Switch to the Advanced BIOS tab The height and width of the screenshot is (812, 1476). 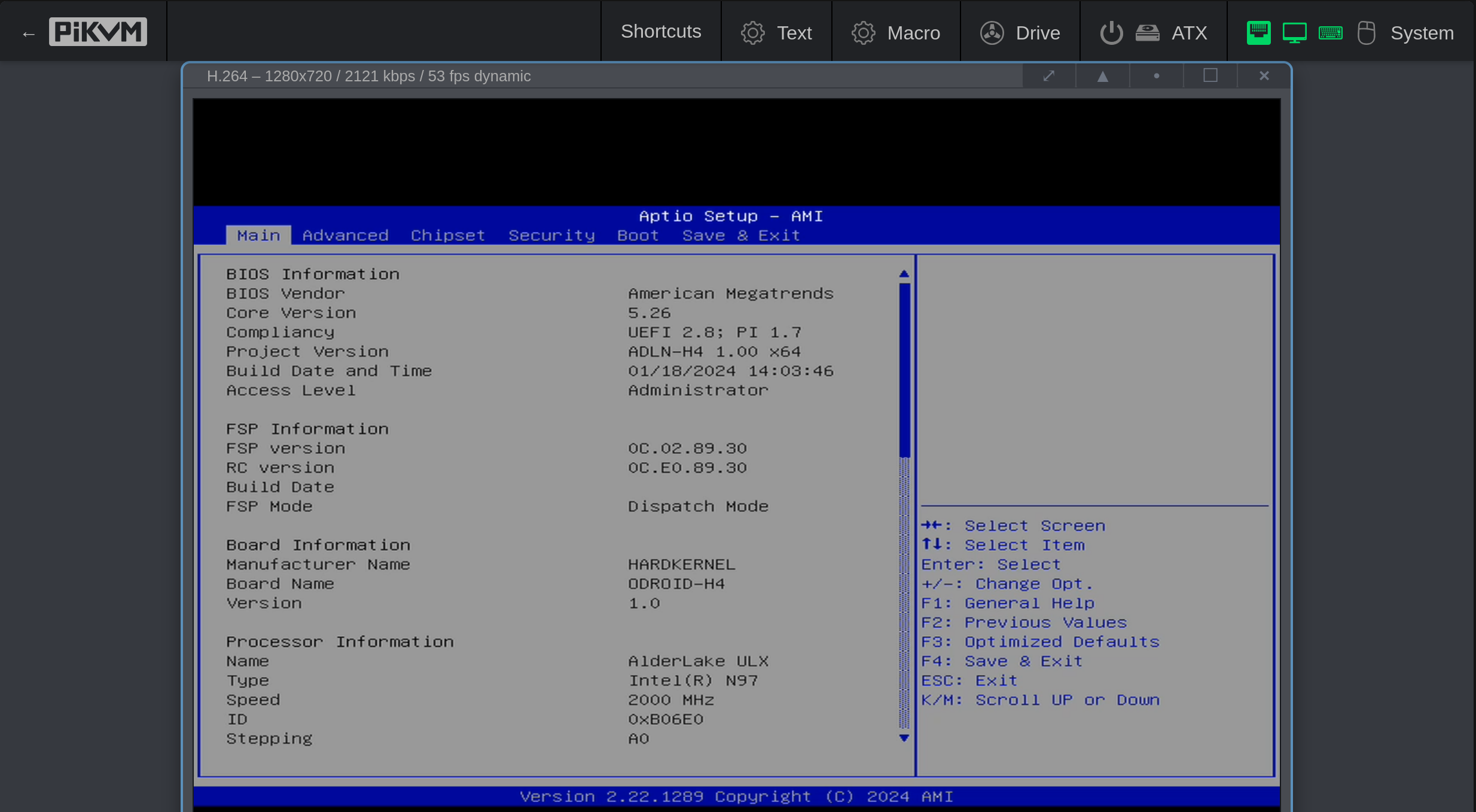(345, 236)
